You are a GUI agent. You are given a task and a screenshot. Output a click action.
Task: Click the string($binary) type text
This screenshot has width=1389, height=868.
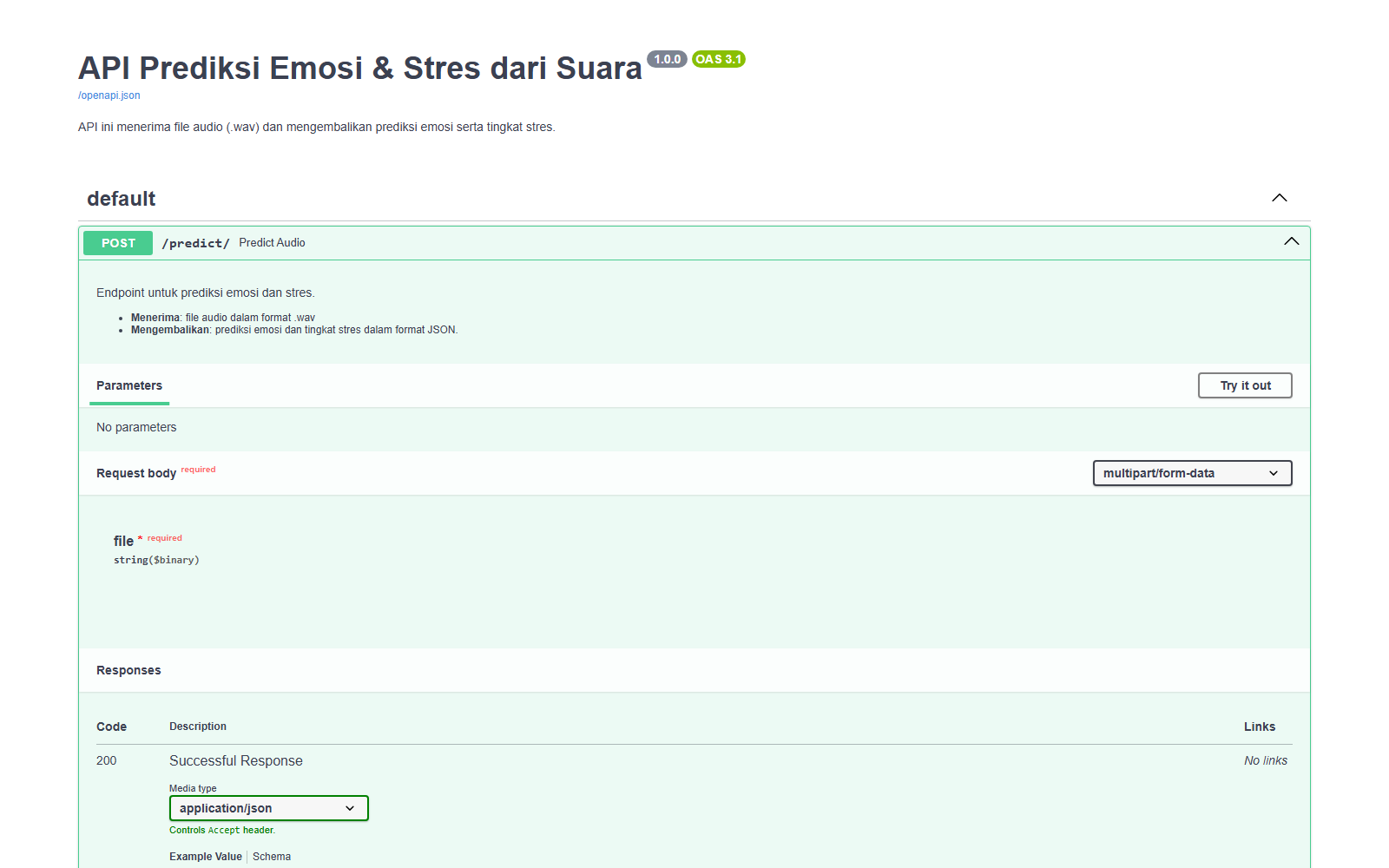tap(156, 560)
